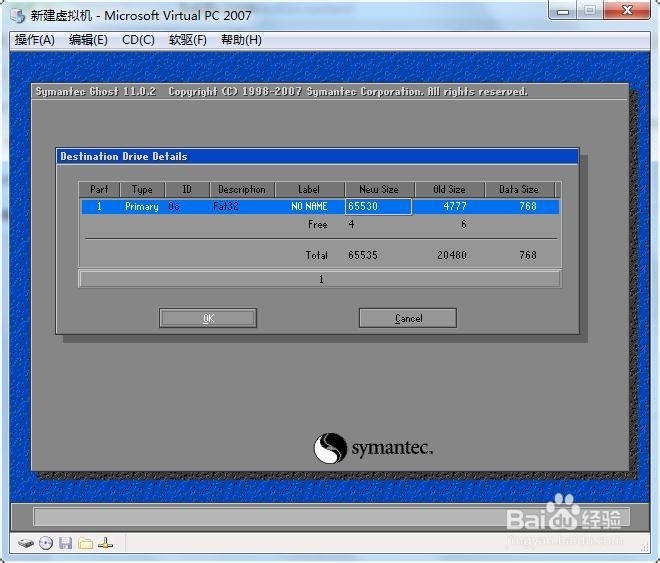Click the 0c ID cell
This screenshot has width=660, height=563.
click(174, 207)
